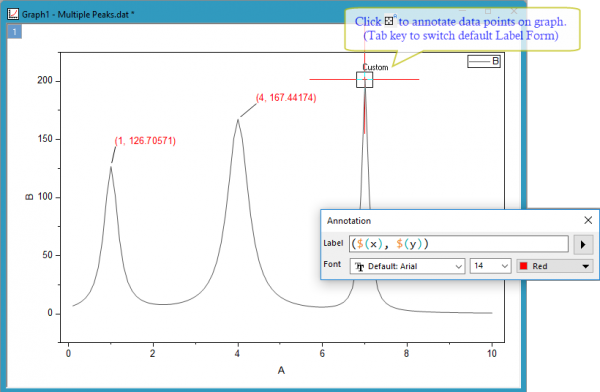
Task: Select the layer 1 icon at top-left
Action: pyautogui.click(x=15, y=32)
